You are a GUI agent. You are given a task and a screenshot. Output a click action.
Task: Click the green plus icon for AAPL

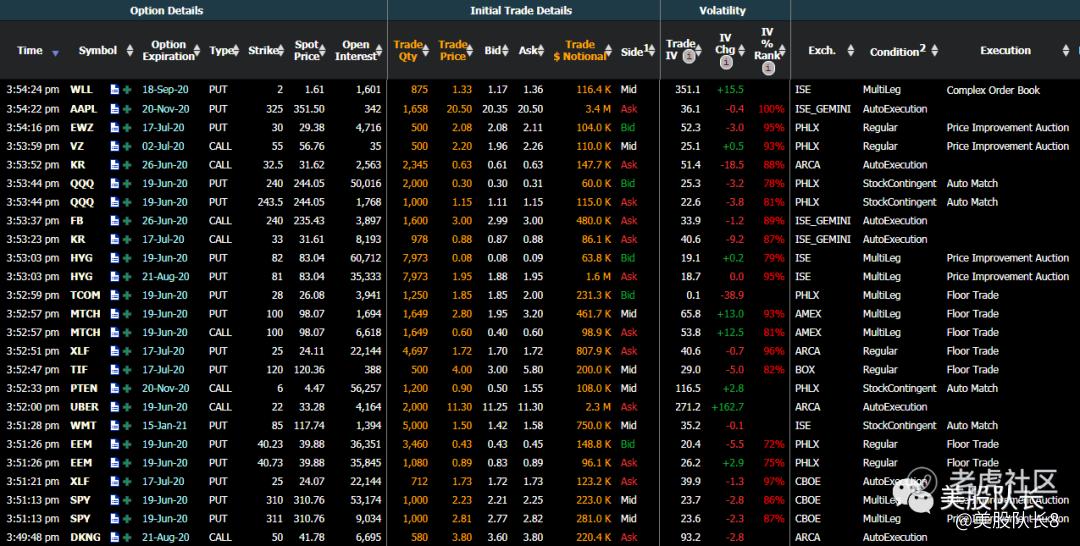[127, 109]
